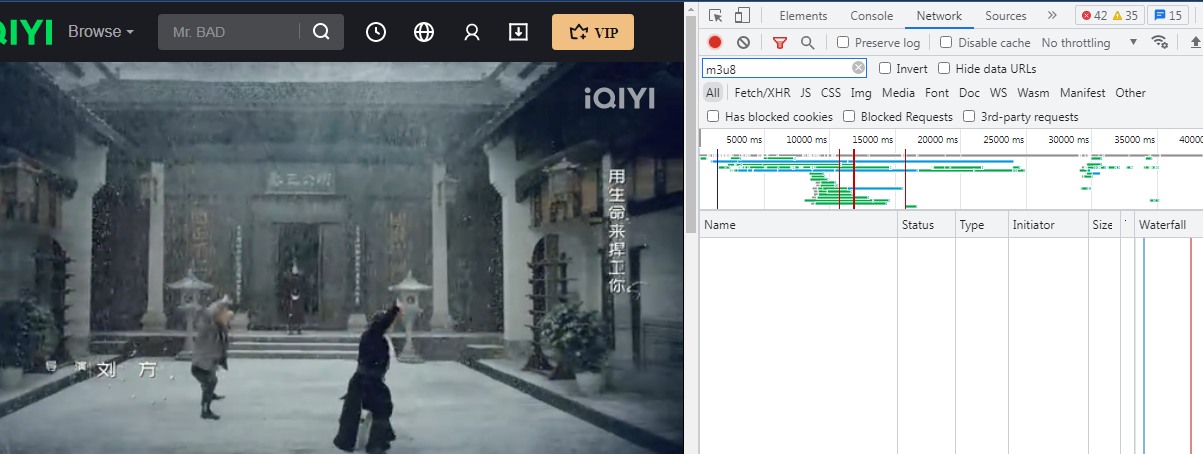
Task: Sort by Type column header
Action: point(981,225)
